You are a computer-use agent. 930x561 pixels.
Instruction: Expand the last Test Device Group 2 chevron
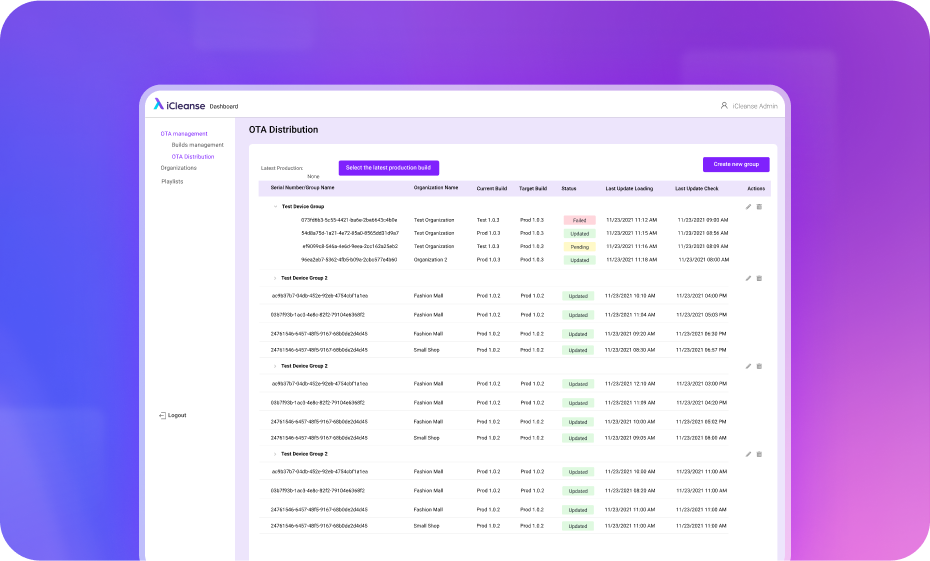[275, 454]
